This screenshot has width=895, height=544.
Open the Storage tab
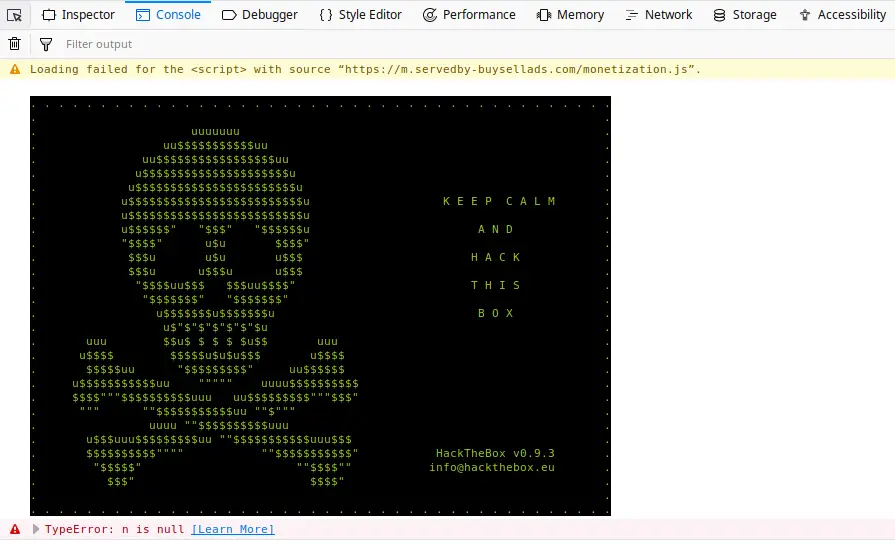click(745, 15)
